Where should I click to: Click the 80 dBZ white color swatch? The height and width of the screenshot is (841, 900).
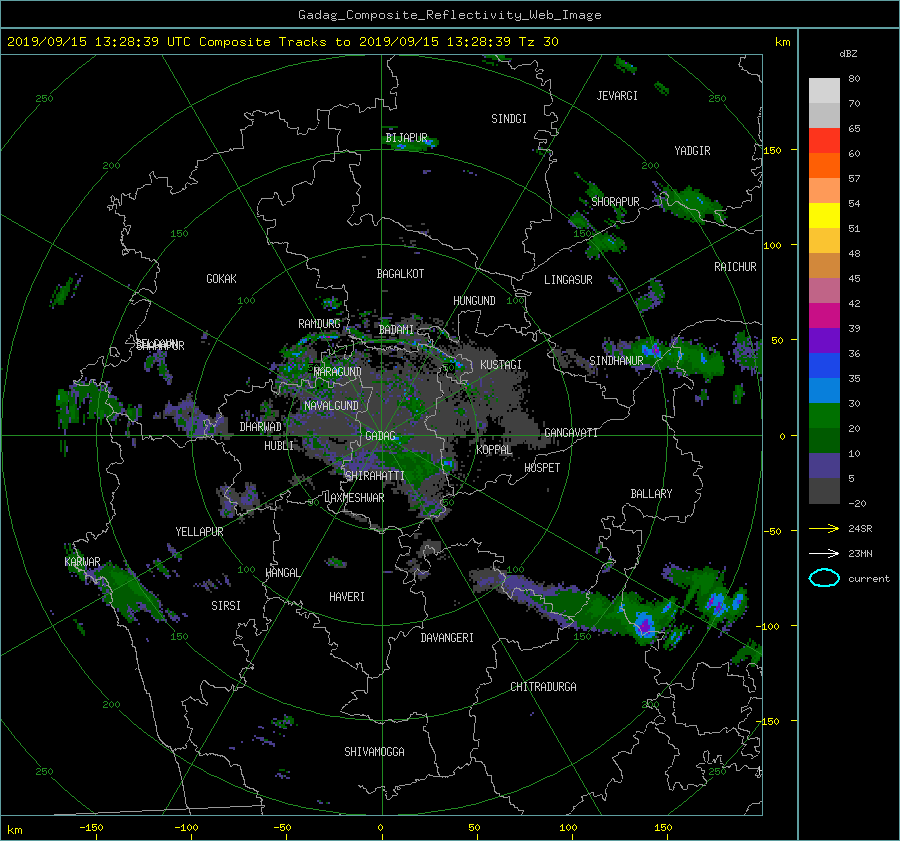824,90
